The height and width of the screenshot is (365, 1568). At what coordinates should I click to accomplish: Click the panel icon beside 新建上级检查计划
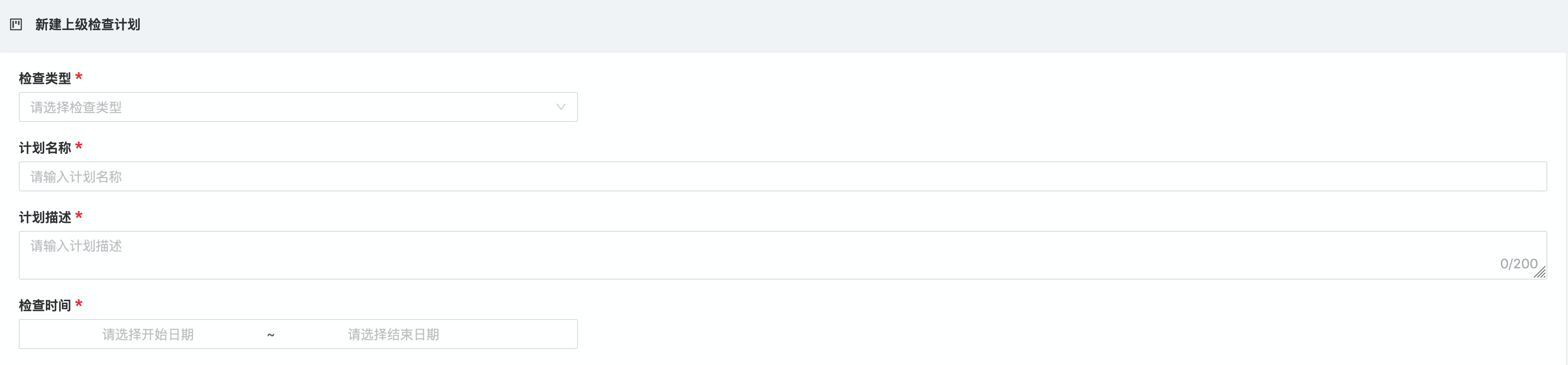(x=16, y=25)
